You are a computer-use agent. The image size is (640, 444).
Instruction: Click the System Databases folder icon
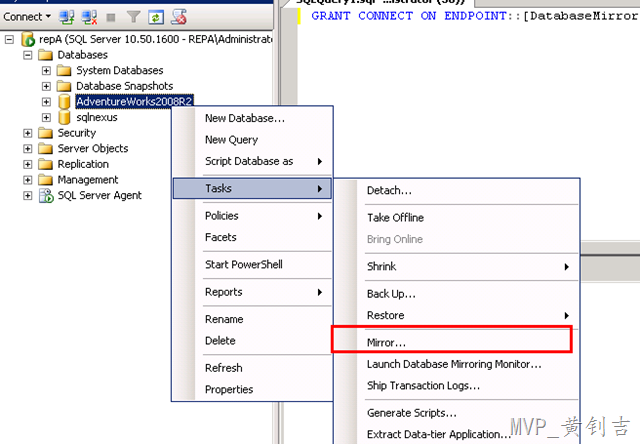[x=64, y=71]
